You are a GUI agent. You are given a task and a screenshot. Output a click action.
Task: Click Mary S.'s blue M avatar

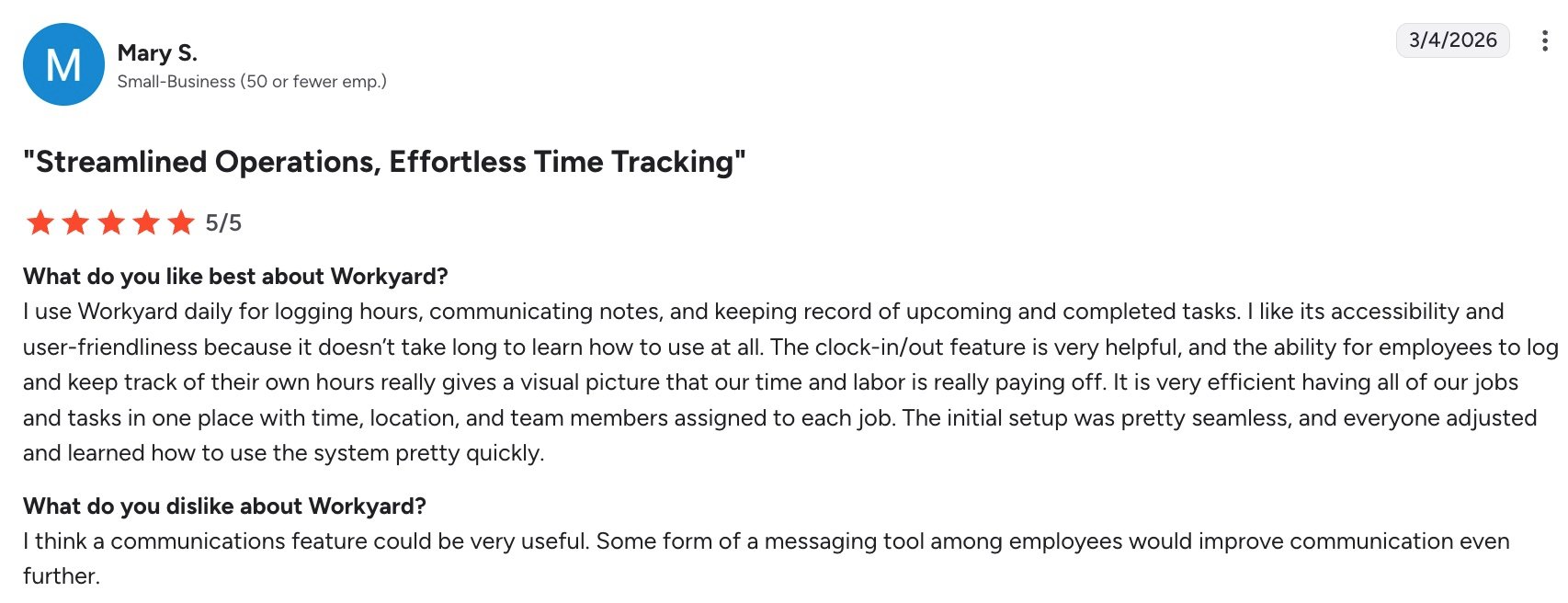coord(63,64)
